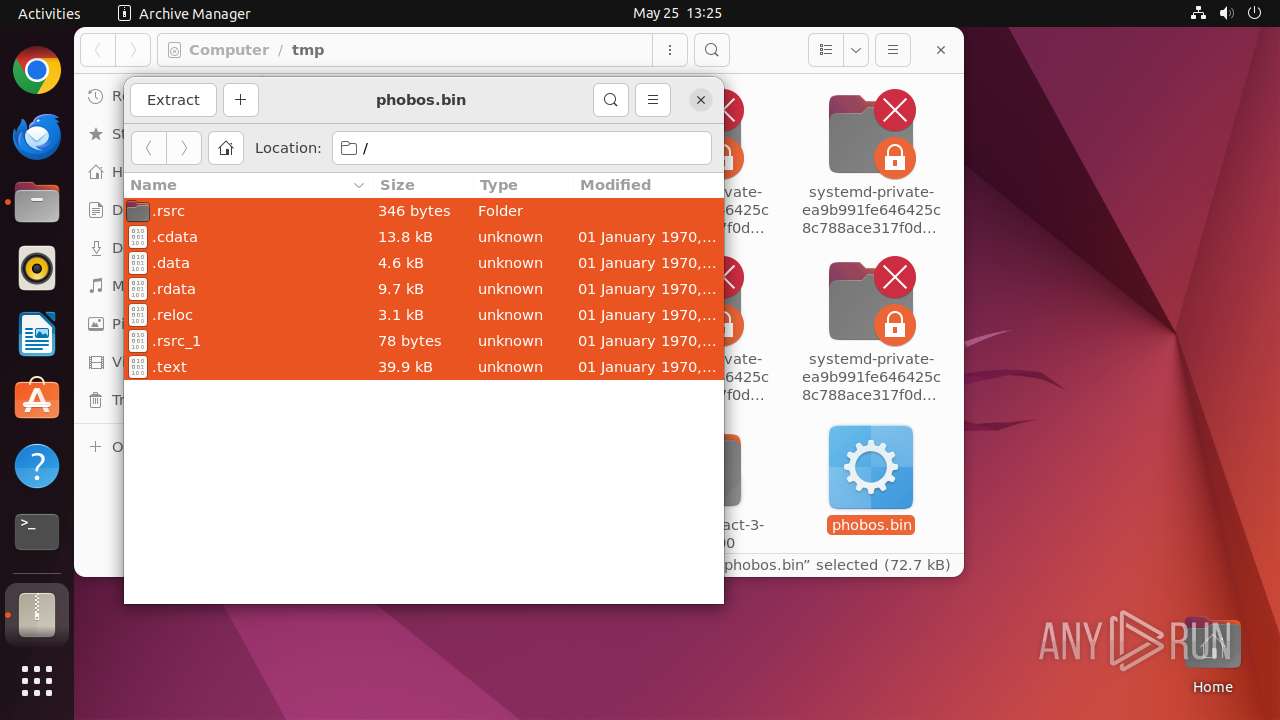1280x720 pixels.
Task: Select the .reloc file entry
Action: (x=423, y=315)
